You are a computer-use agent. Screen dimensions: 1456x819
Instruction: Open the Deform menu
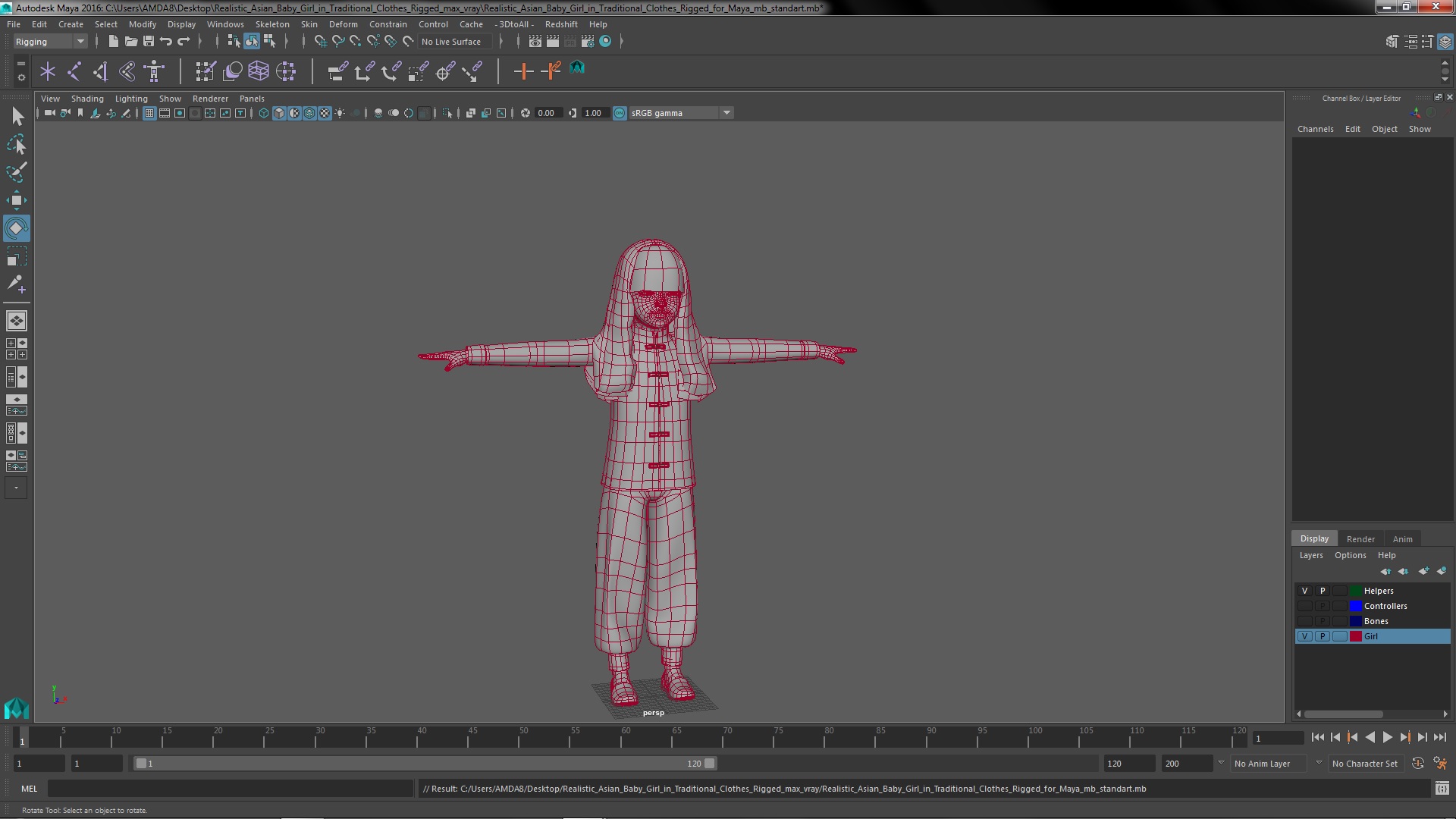pyautogui.click(x=343, y=24)
